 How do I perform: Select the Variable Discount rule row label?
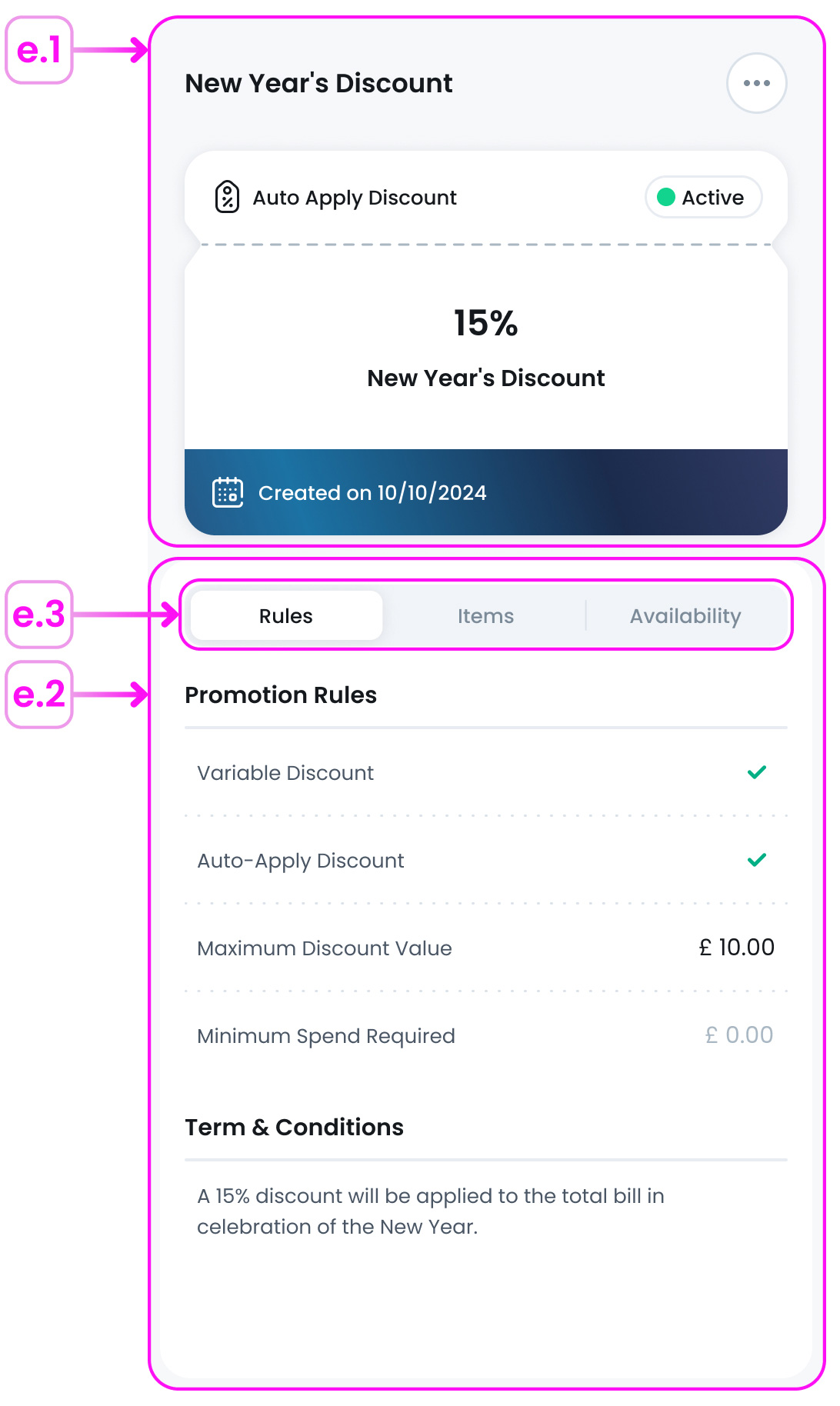(285, 773)
